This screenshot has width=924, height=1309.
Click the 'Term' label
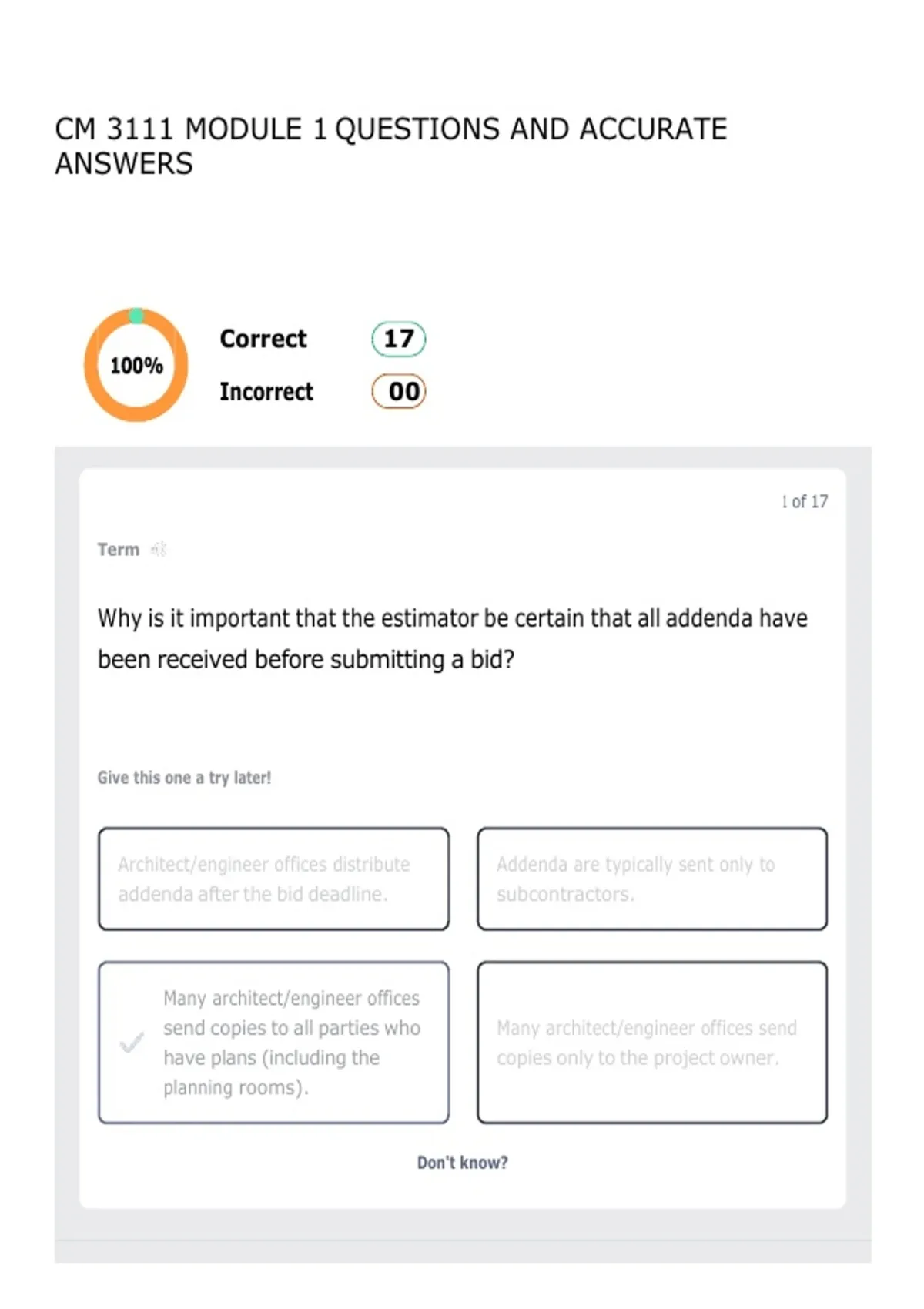pyautogui.click(x=119, y=550)
